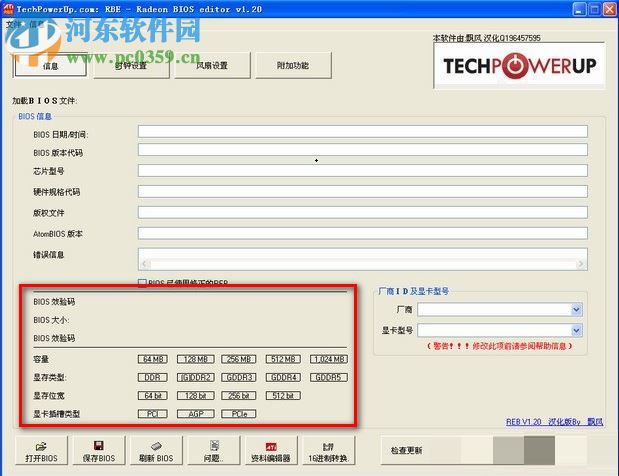The width and height of the screenshot is (619, 476).
Task: Click the GDDR4 memory type indicator
Action: [283, 377]
